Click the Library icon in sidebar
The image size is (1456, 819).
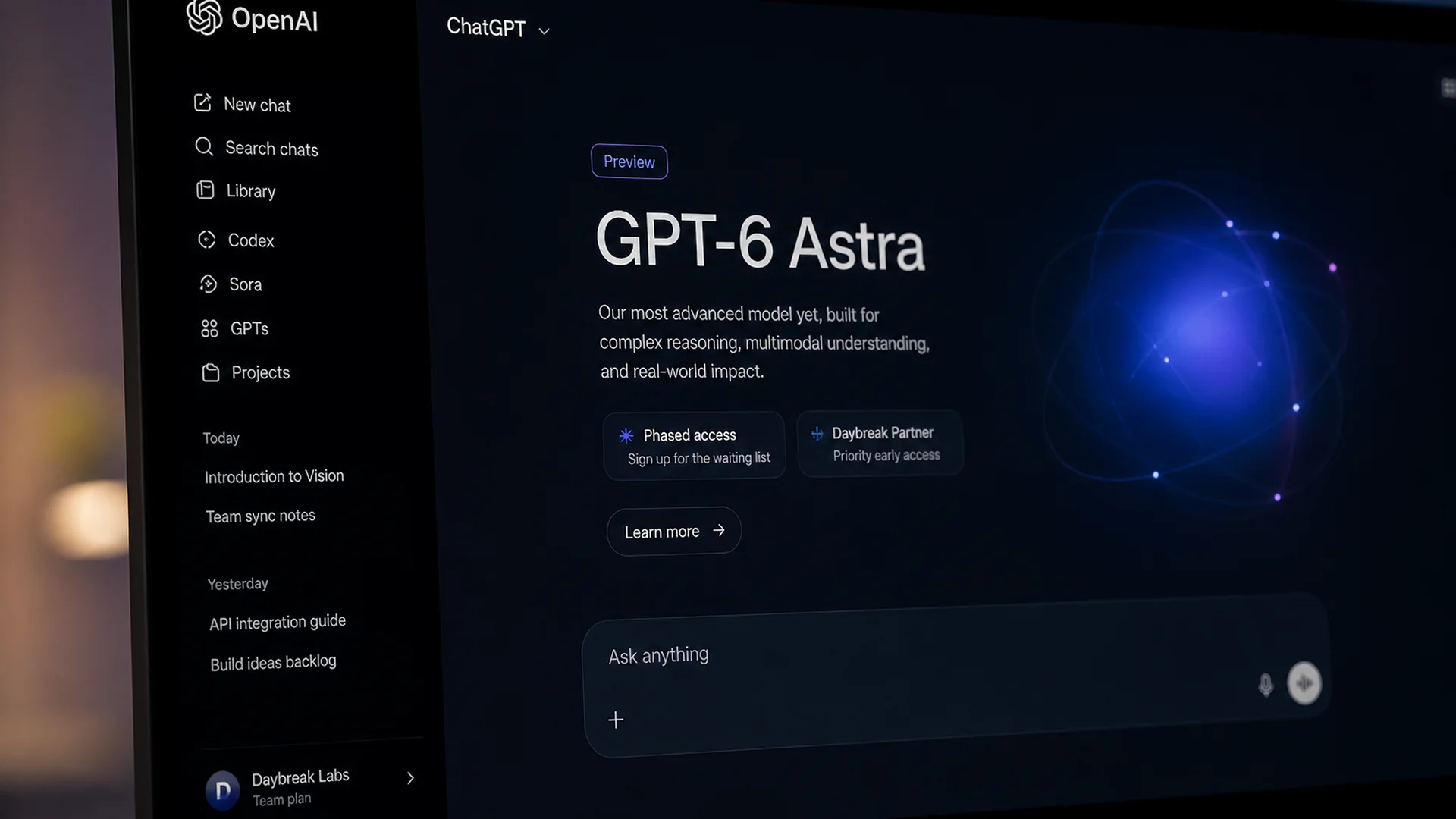(206, 190)
